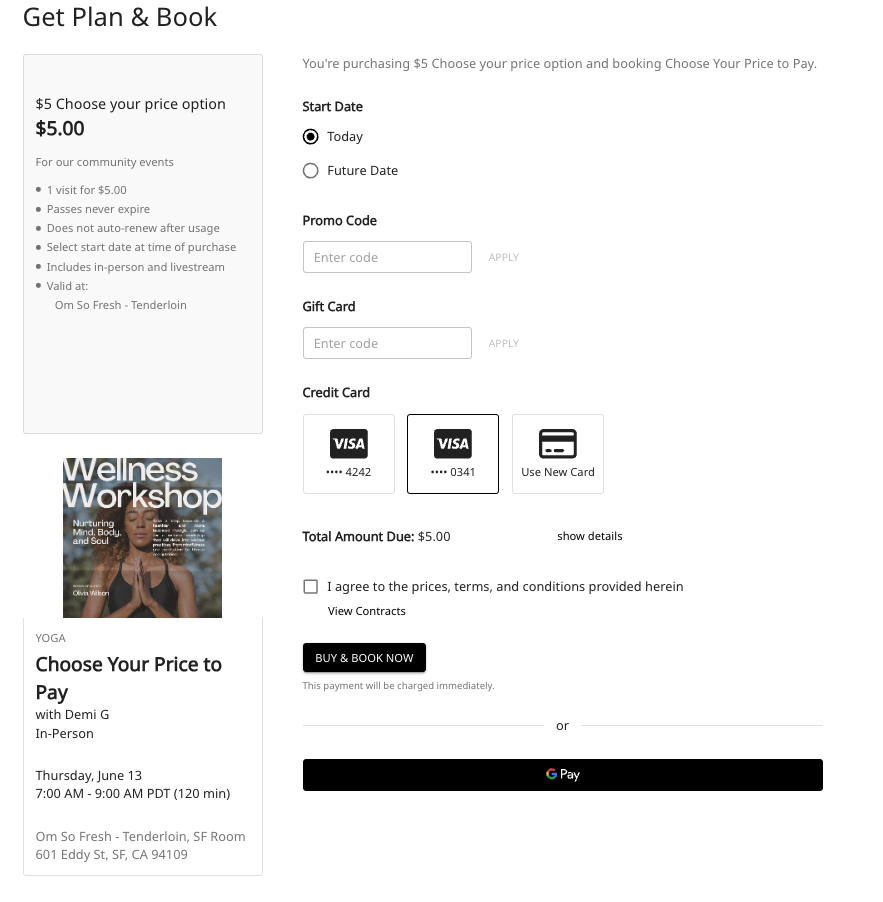This screenshot has height=902, width=883.
Task: Click the Buy & Book Now button
Action: tap(364, 658)
